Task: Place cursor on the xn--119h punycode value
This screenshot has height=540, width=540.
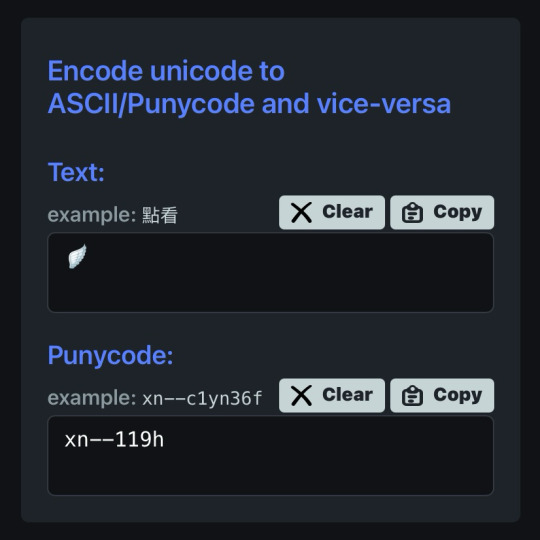Action: pyautogui.click(x=114, y=440)
